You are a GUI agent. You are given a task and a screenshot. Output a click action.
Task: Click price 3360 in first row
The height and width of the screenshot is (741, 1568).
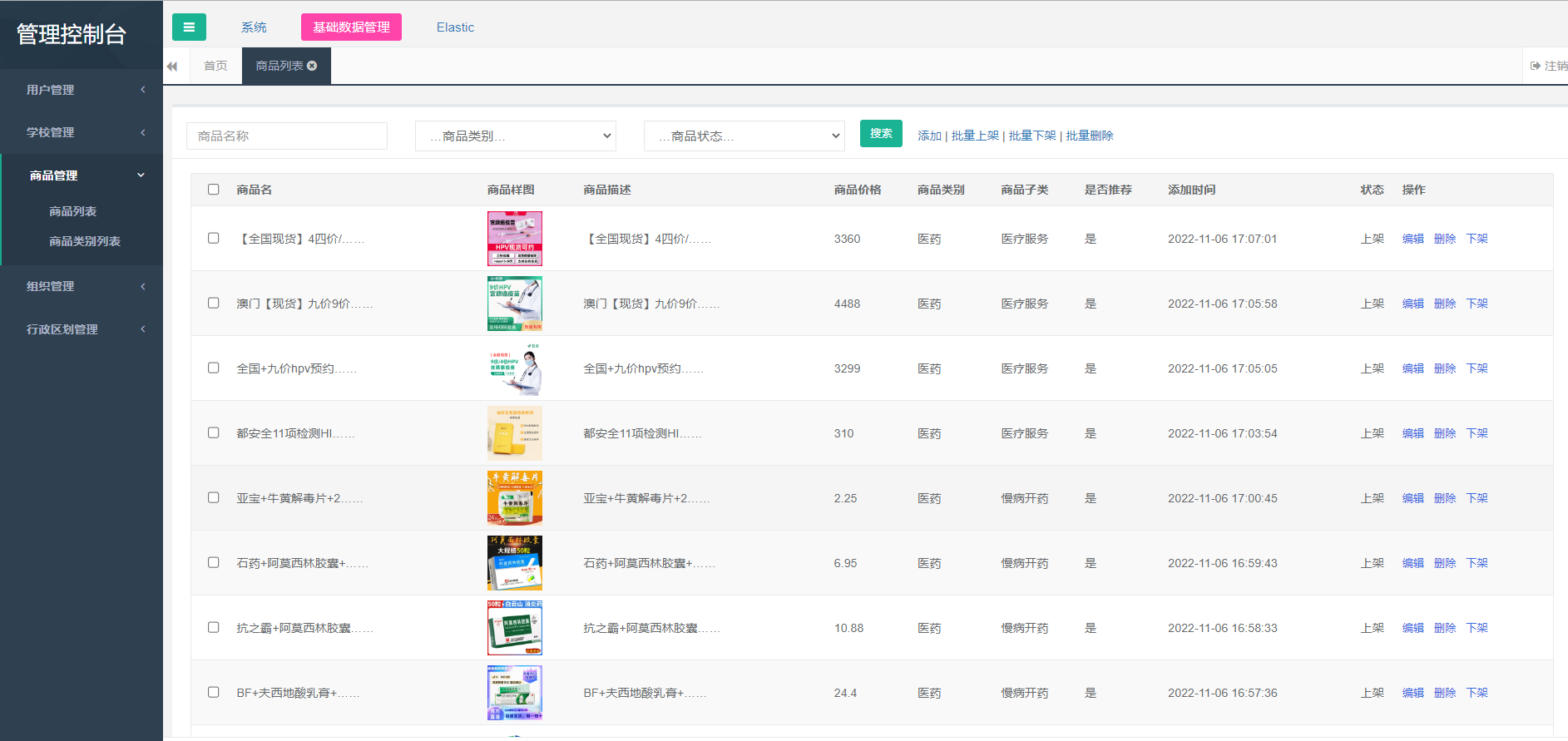848,239
